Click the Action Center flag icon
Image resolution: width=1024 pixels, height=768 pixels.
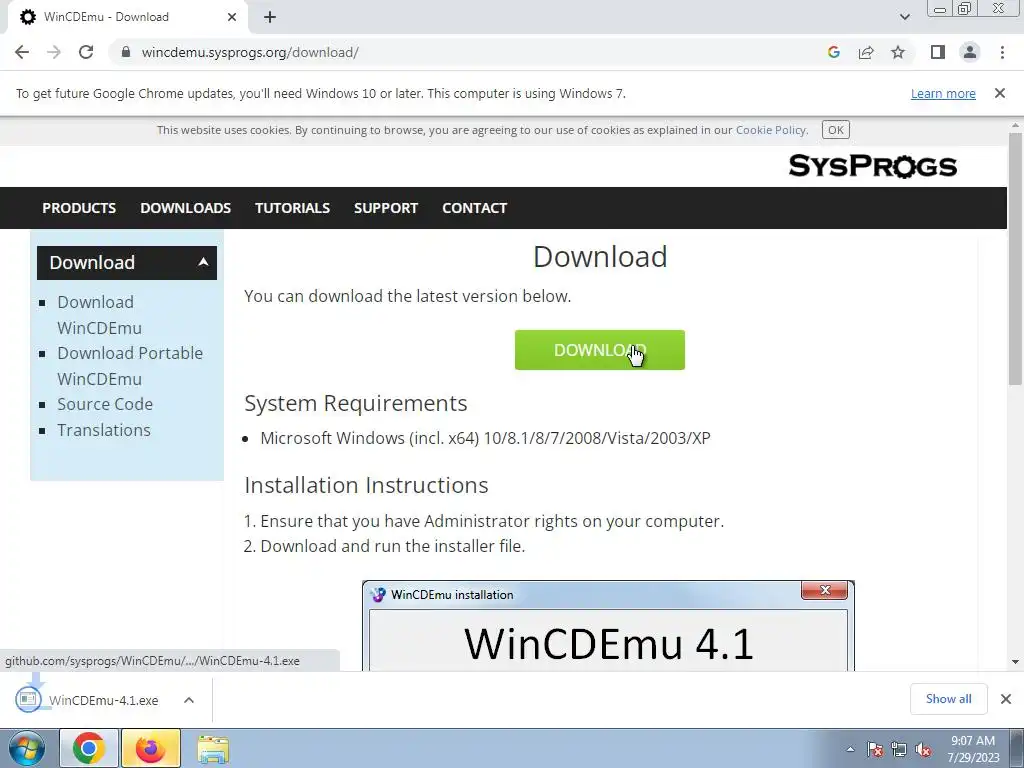click(x=874, y=750)
